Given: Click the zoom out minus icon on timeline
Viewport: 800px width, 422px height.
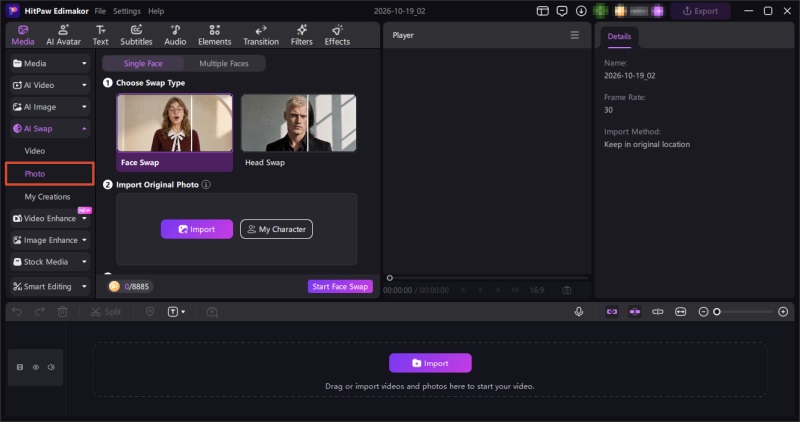Looking at the screenshot, I should point(703,311).
